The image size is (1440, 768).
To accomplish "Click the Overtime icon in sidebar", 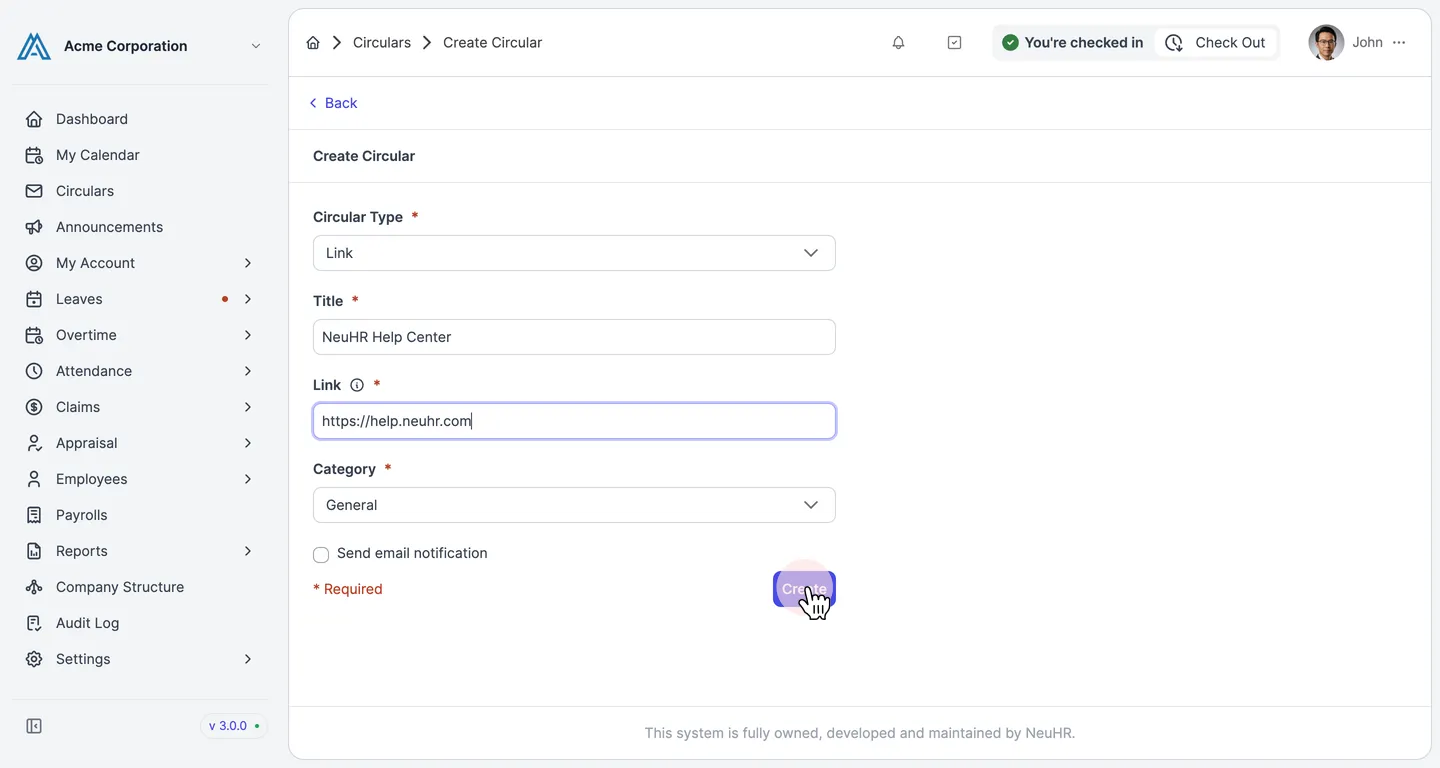I will click(x=34, y=335).
